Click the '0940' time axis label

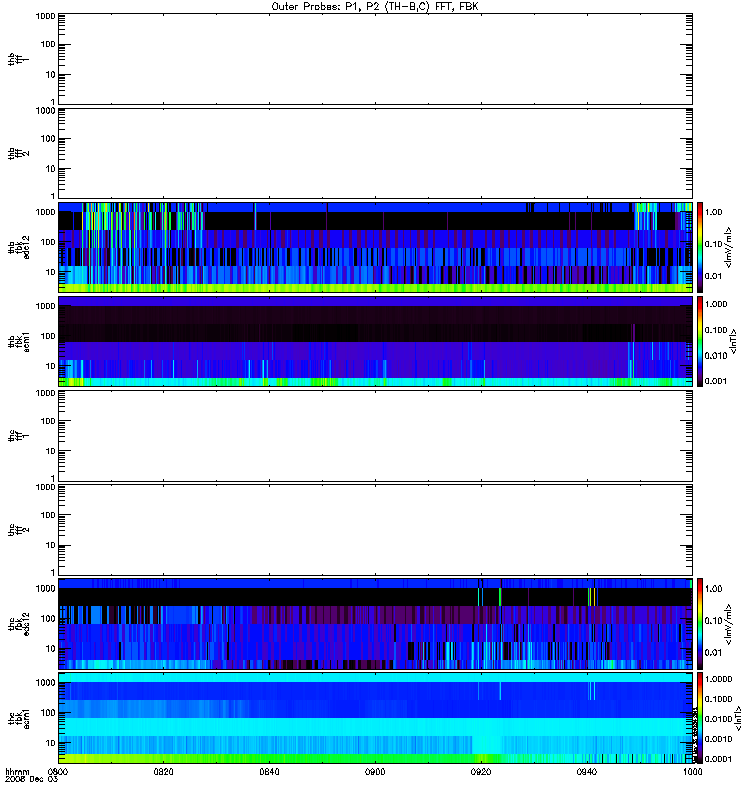(x=587, y=771)
